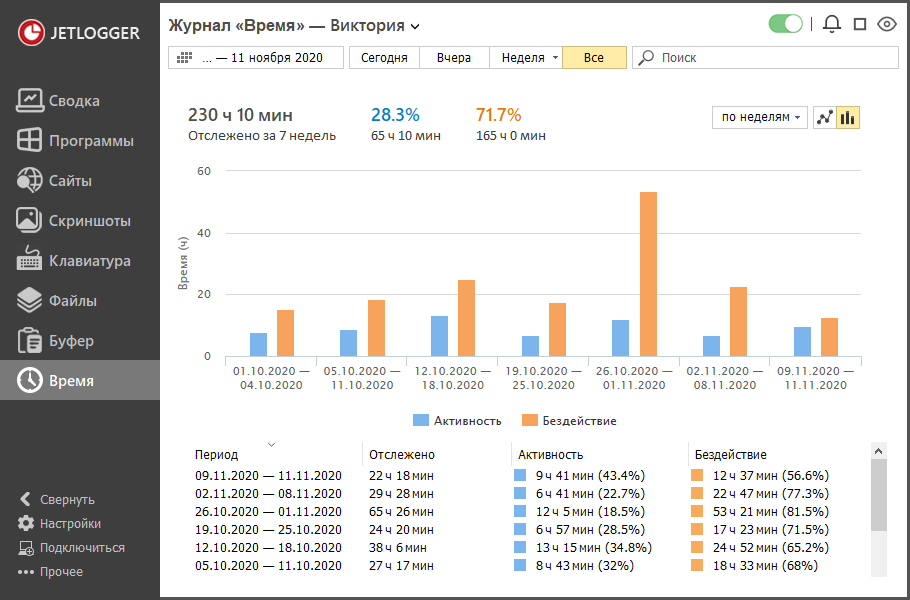Click the calendar grid icon in date field
This screenshot has height=600, width=910.
[x=184, y=58]
